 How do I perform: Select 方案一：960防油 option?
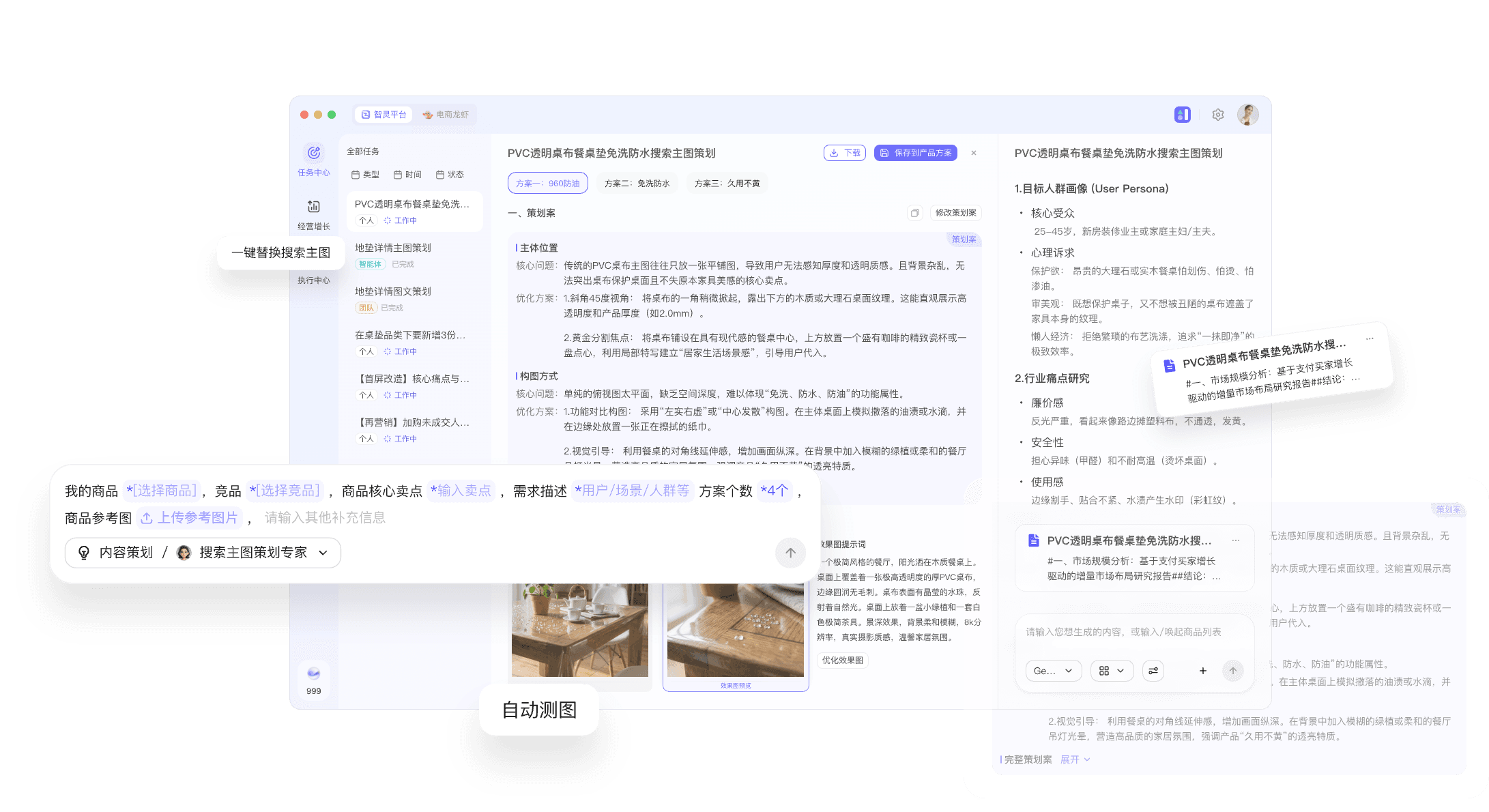[x=547, y=183]
